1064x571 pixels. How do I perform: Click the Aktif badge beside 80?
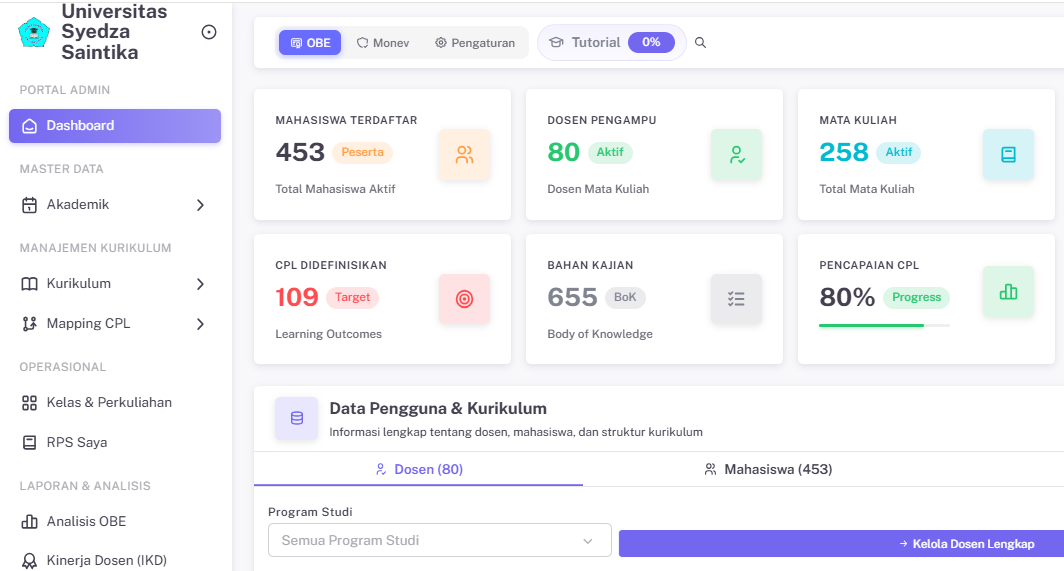[609, 152]
